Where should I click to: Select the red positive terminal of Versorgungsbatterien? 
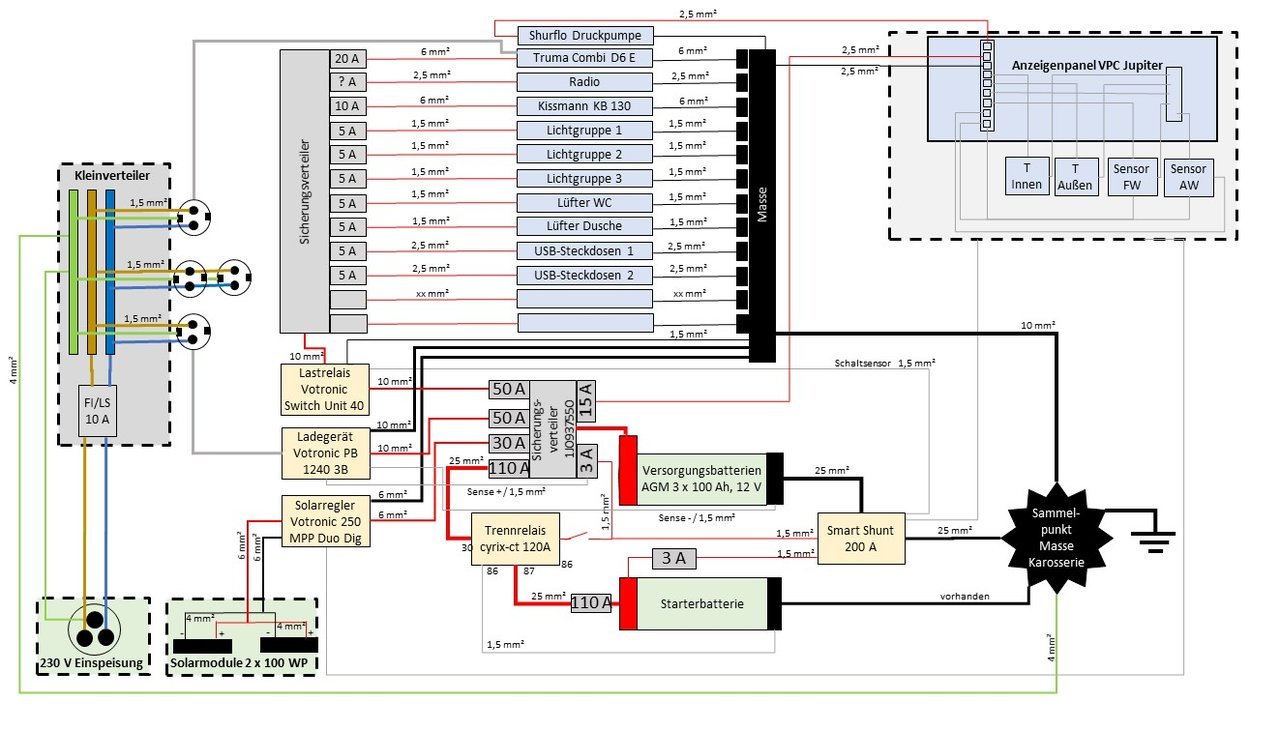coord(628,472)
